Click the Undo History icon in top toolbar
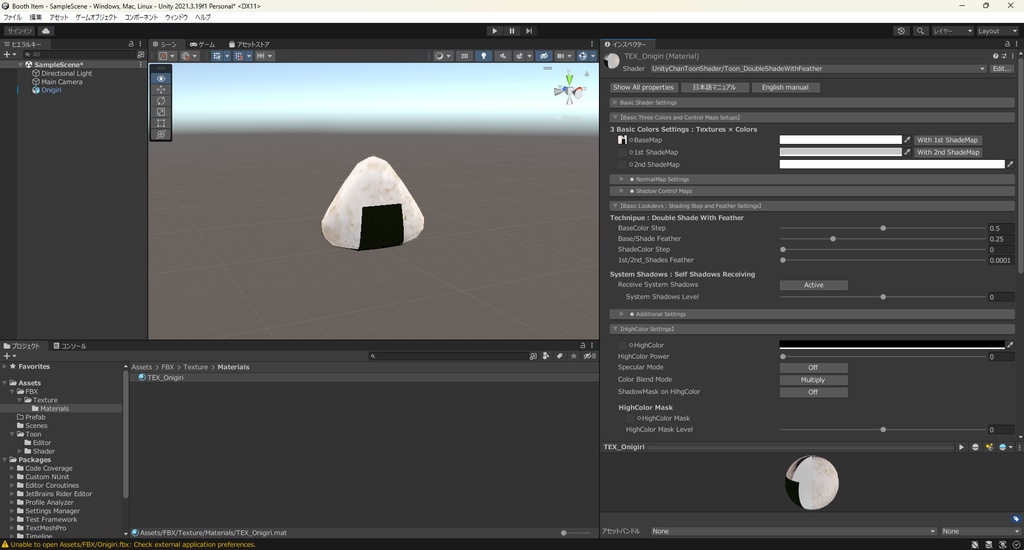 click(x=901, y=31)
